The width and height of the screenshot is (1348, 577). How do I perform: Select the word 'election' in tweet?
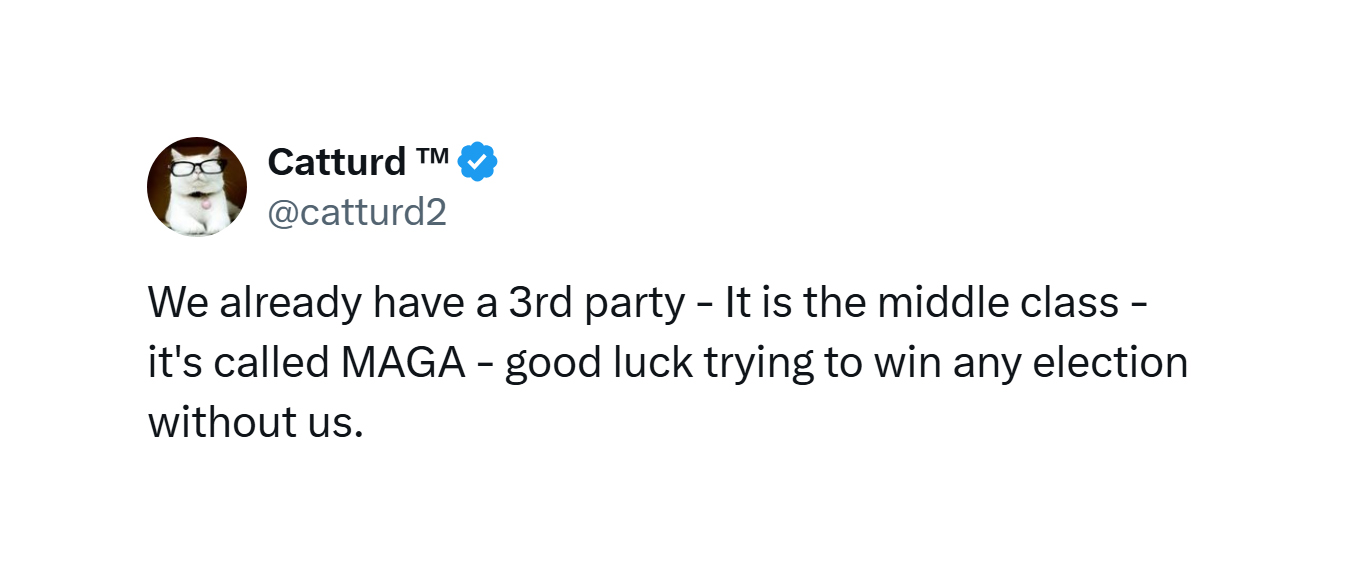point(1110,362)
